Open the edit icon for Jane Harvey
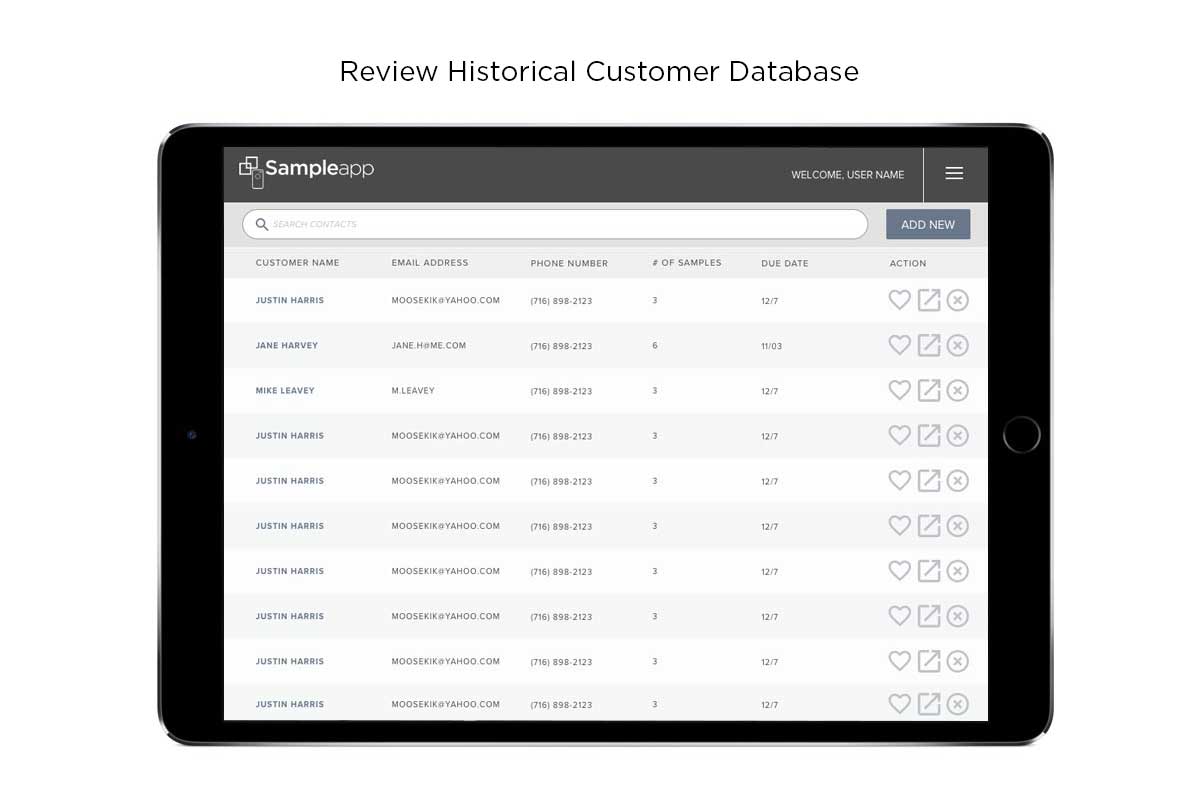The image size is (1200, 800). pos(928,345)
